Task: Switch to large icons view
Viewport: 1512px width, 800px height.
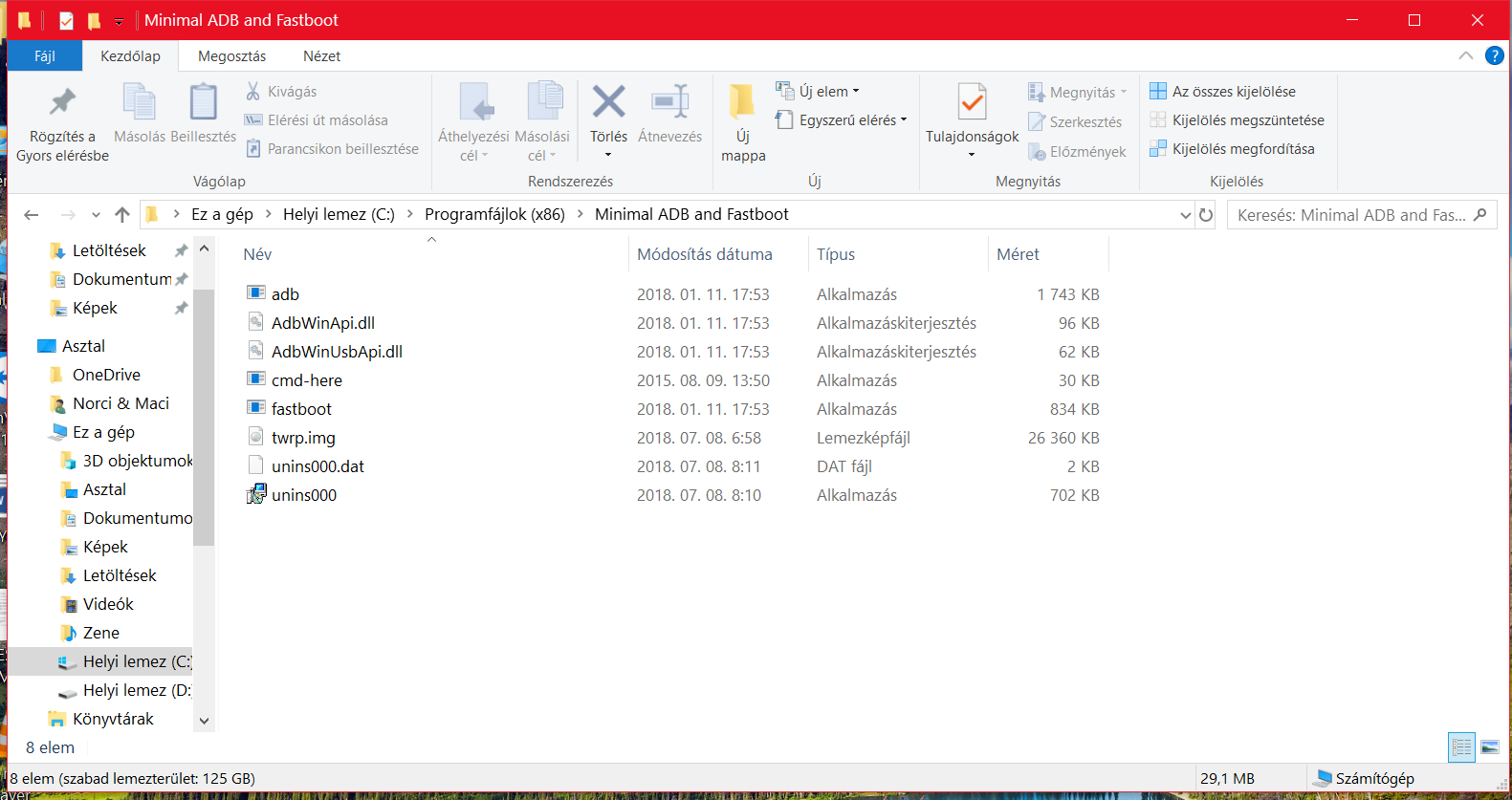Action: coord(1490,747)
